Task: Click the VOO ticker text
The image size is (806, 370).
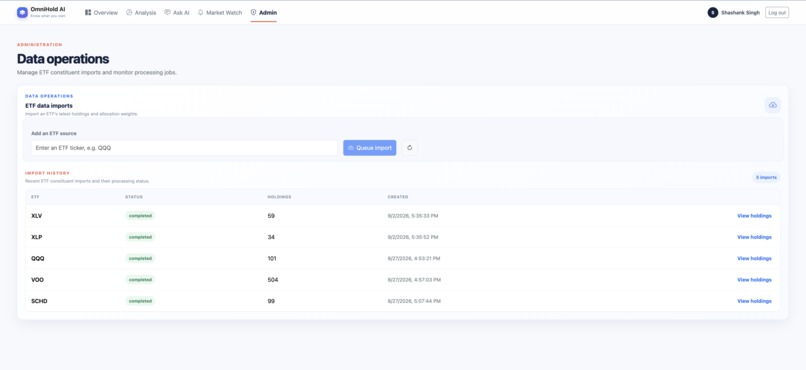Action: coord(38,280)
